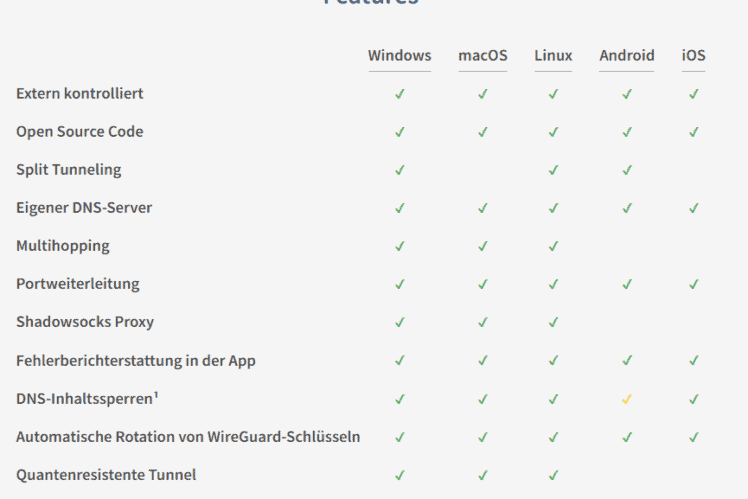Viewport: 748px width, 499px height.
Task: Click yellow checkmark for DNS-Inhaltssperren on Android
Action: [627, 399]
